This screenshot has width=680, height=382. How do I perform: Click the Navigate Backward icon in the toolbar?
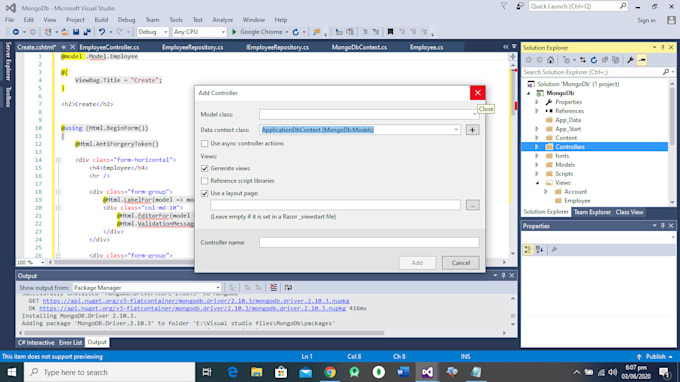(16, 32)
